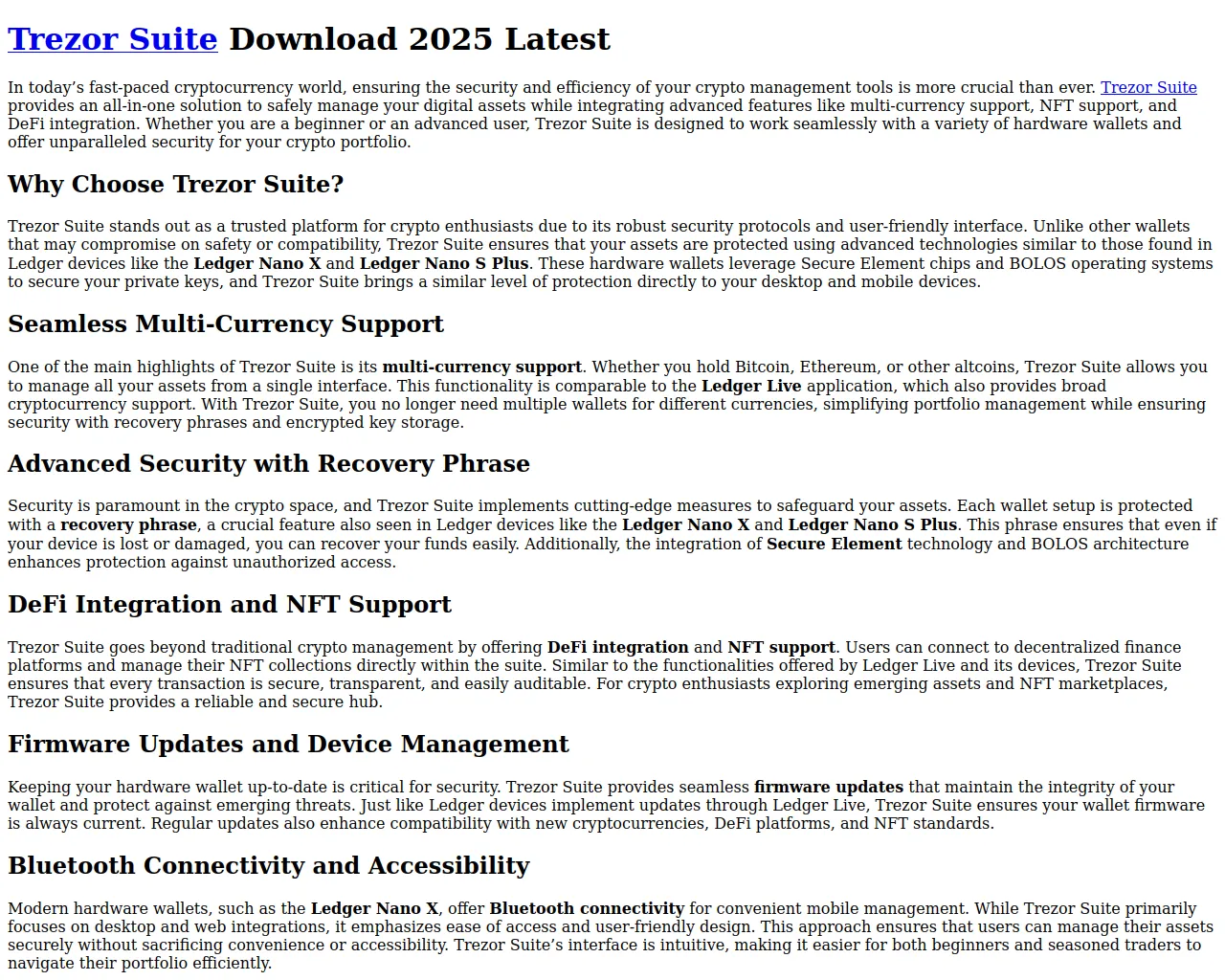Image resolution: width=1225 pixels, height=980 pixels.
Task: Select the "Seamless Multi-Currency Support" heading
Action: click(x=226, y=323)
